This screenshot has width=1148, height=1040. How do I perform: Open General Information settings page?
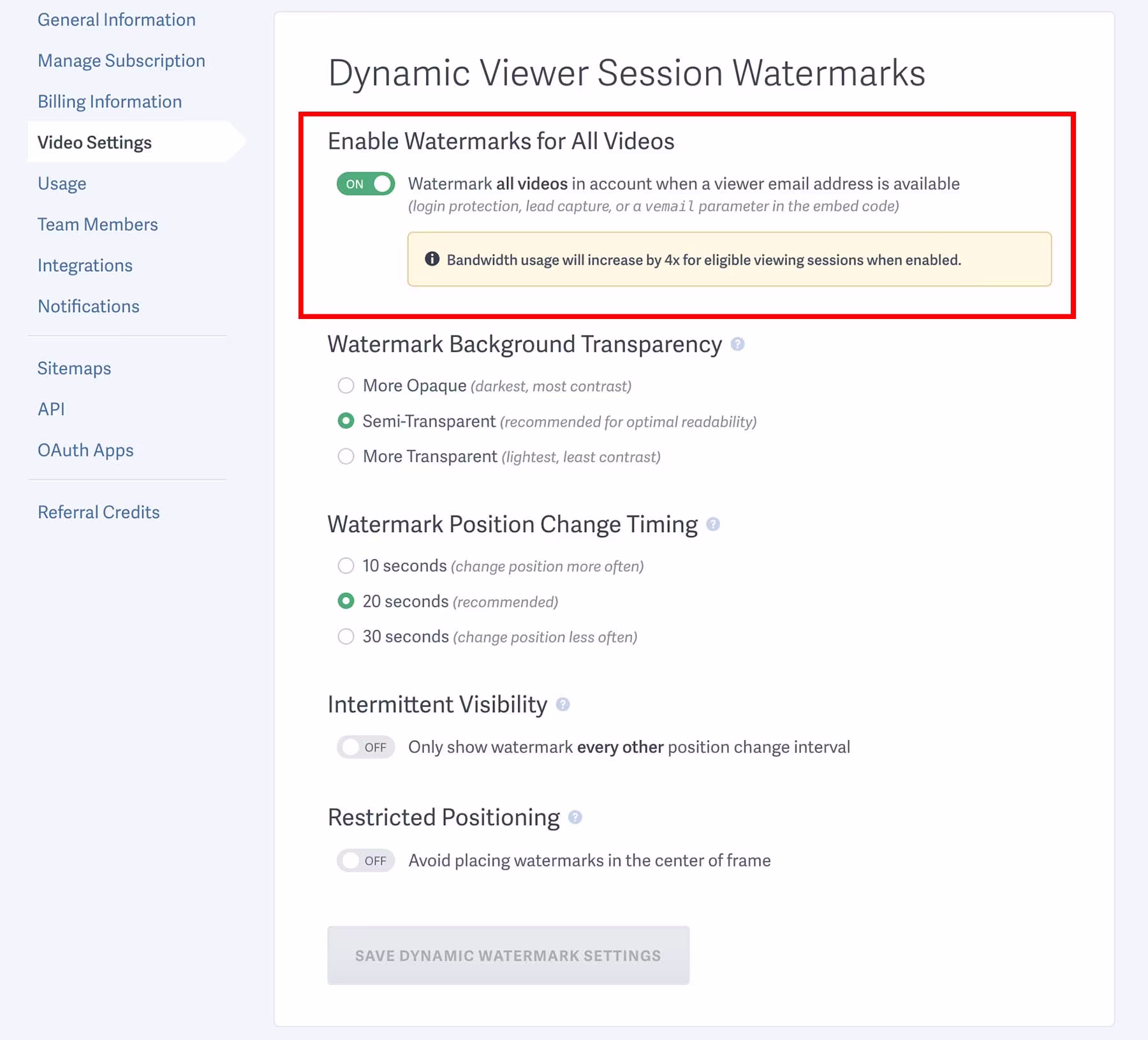pos(116,20)
